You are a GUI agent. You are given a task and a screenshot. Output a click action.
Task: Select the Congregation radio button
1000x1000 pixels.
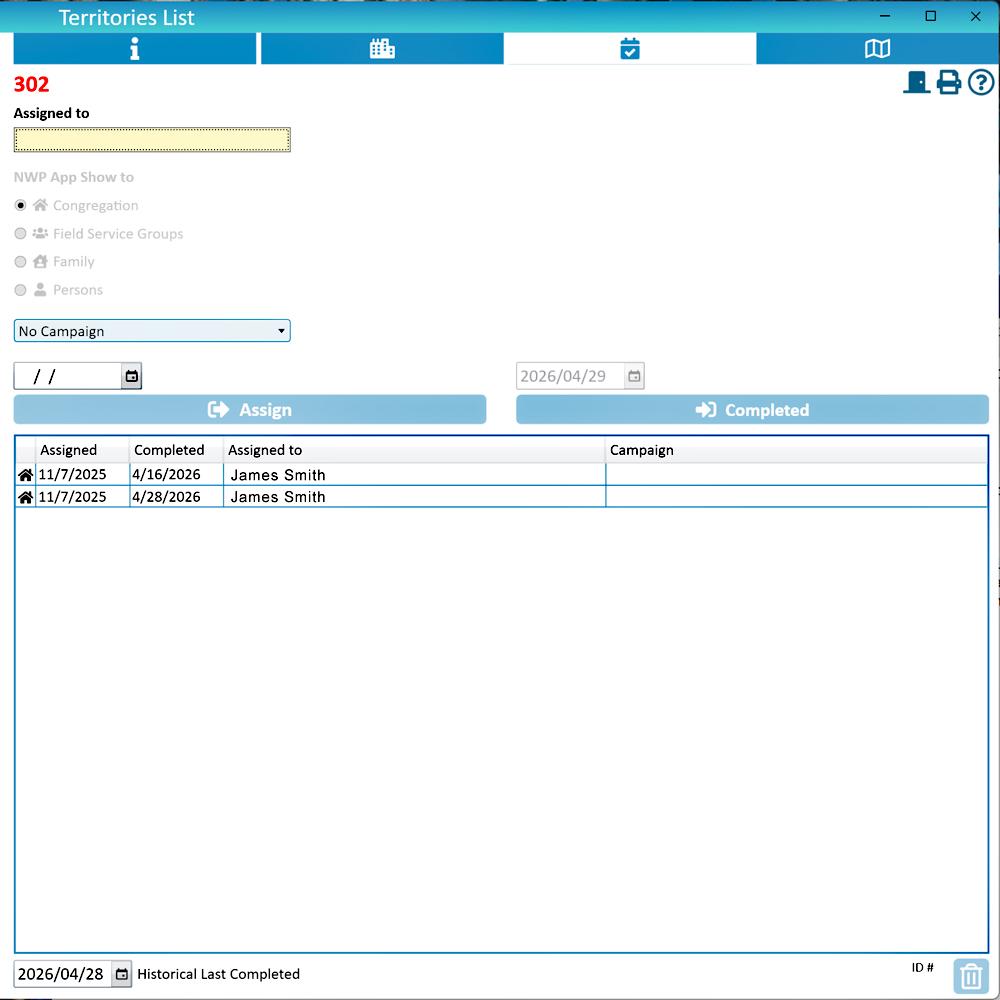pos(21,206)
